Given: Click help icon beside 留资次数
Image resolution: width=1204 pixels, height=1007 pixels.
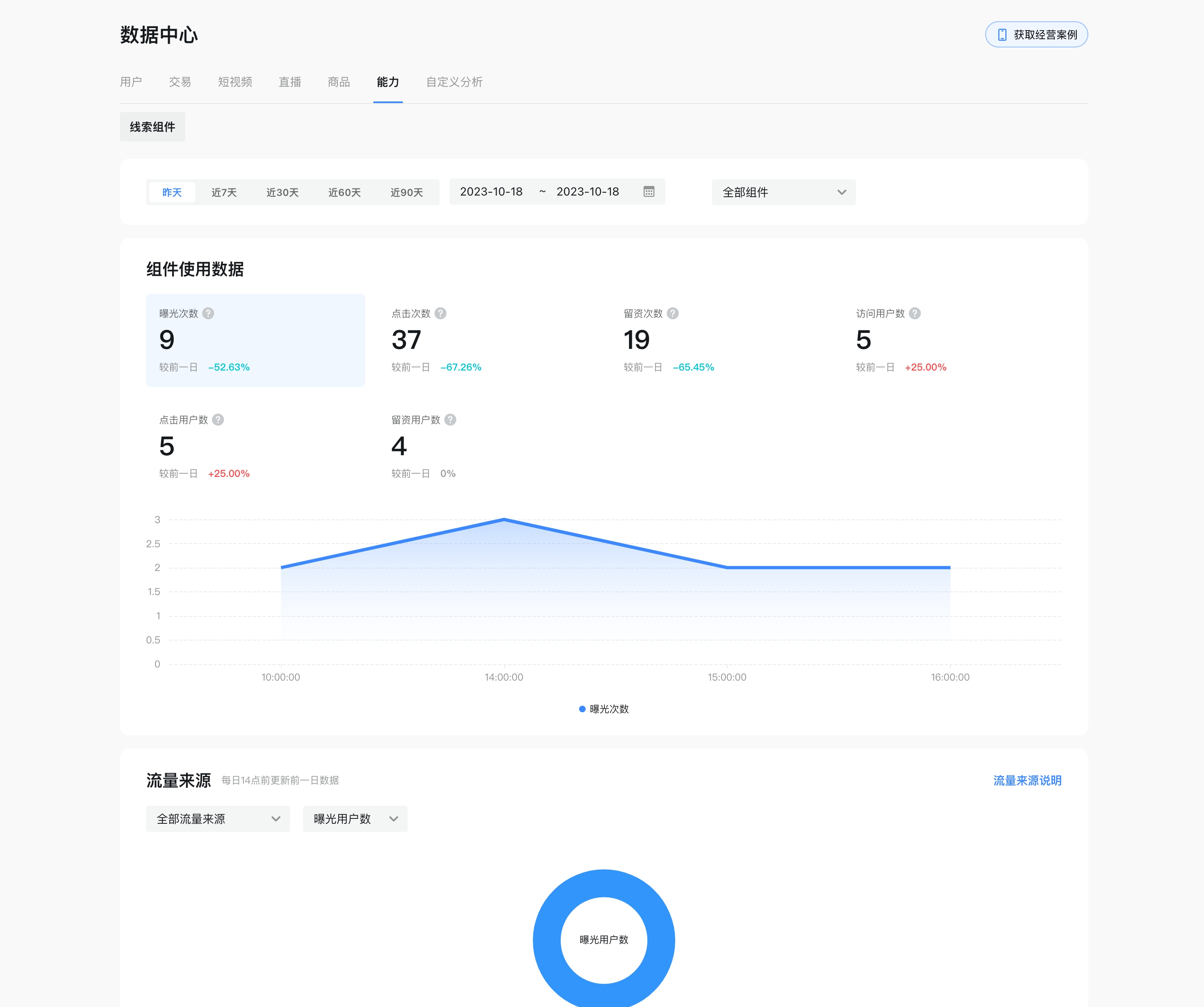Looking at the screenshot, I should (673, 313).
